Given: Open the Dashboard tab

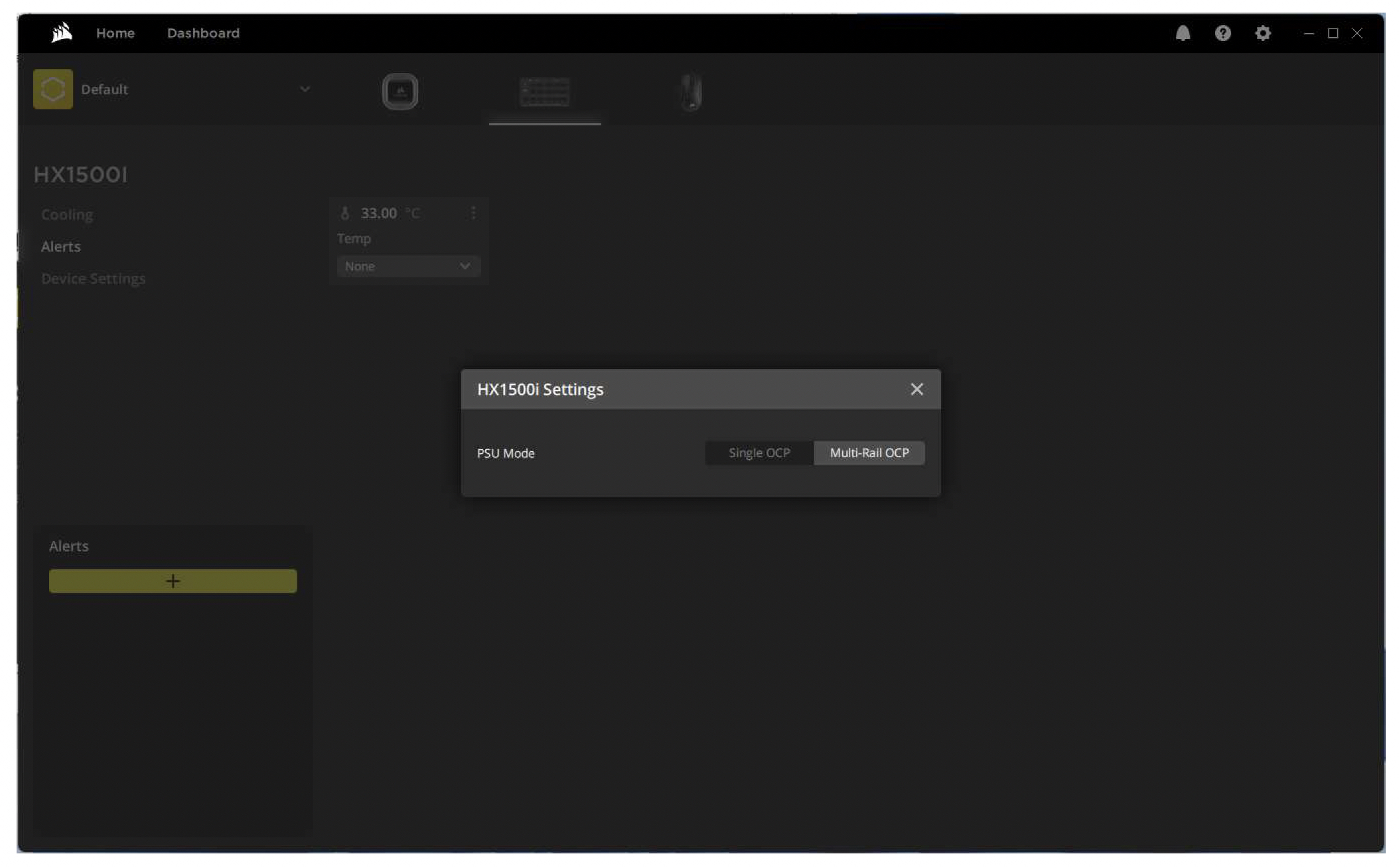Looking at the screenshot, I should click(x=203, y=33).
